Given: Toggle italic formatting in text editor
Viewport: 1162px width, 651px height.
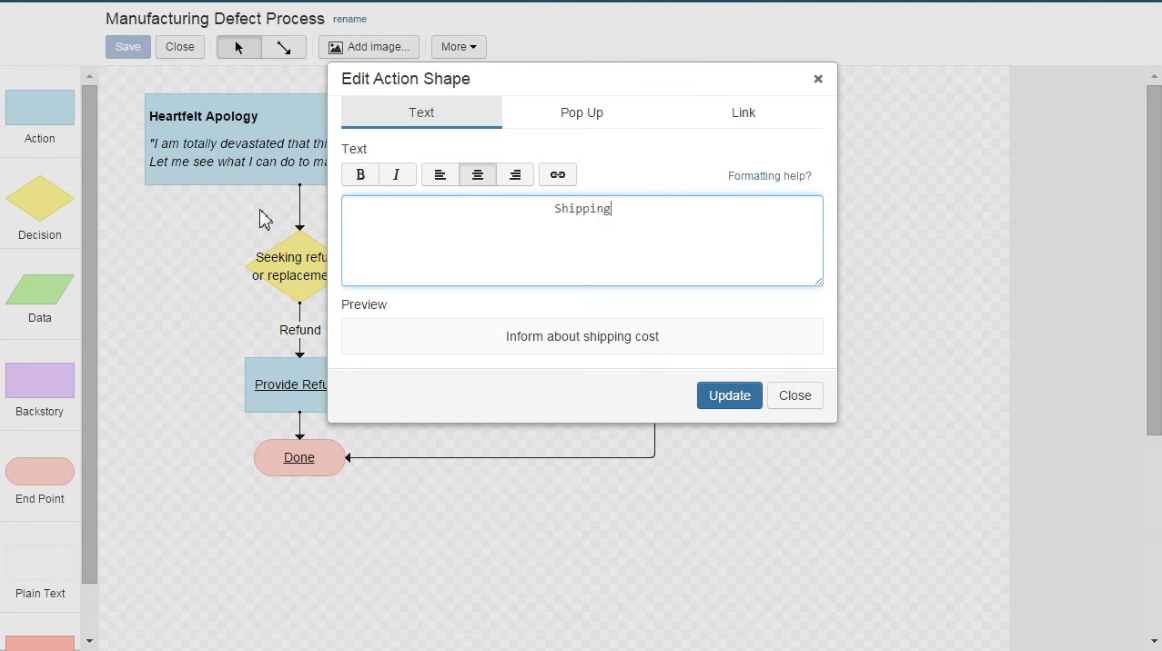Looking at the screenshot, I should 396,174.
